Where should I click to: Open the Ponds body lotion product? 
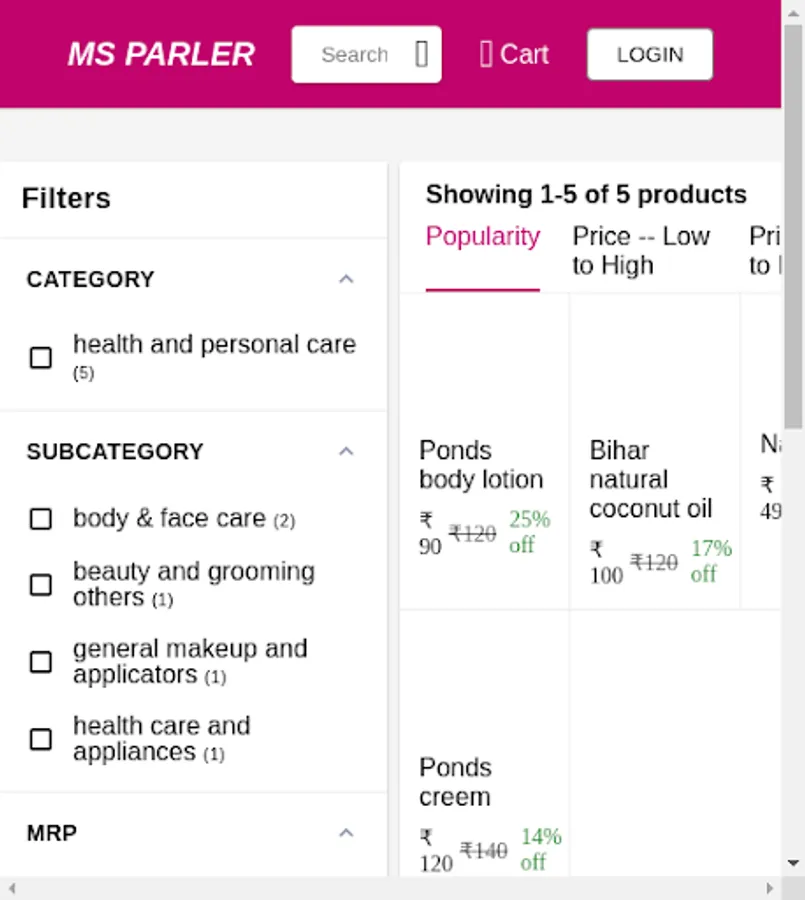coord(481,465)
